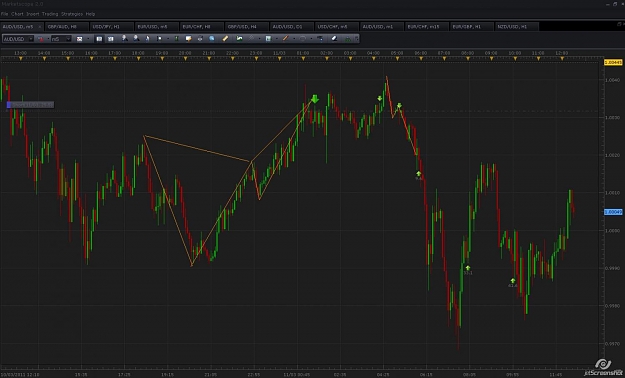Print the chart using the printer icon
Screen dimensions: 625x378
(x=200, y=39)
